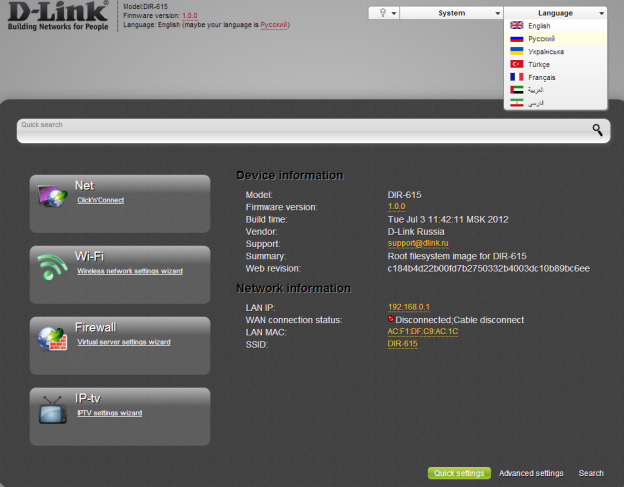Viewport: 624px width, 487px height.
Task: Click the Ukrainian flag icon
Action: 517,51
